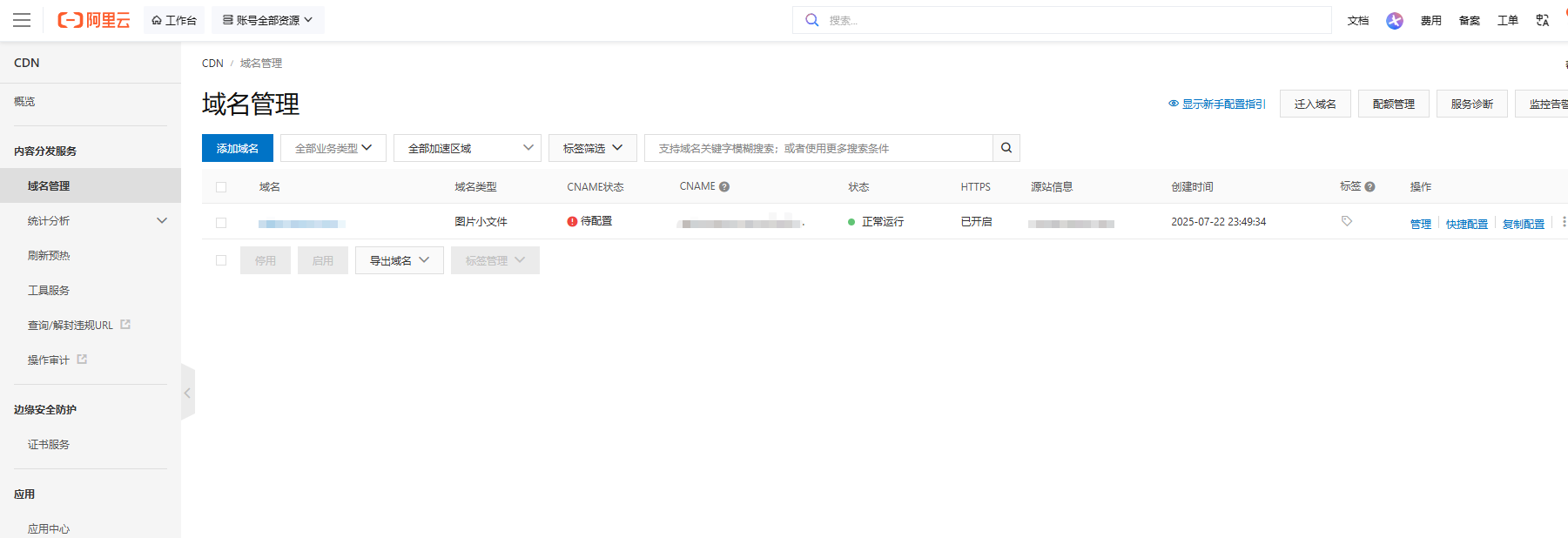Click the CNAME help question icon
1568x538 pixels.
pos(724,186)
